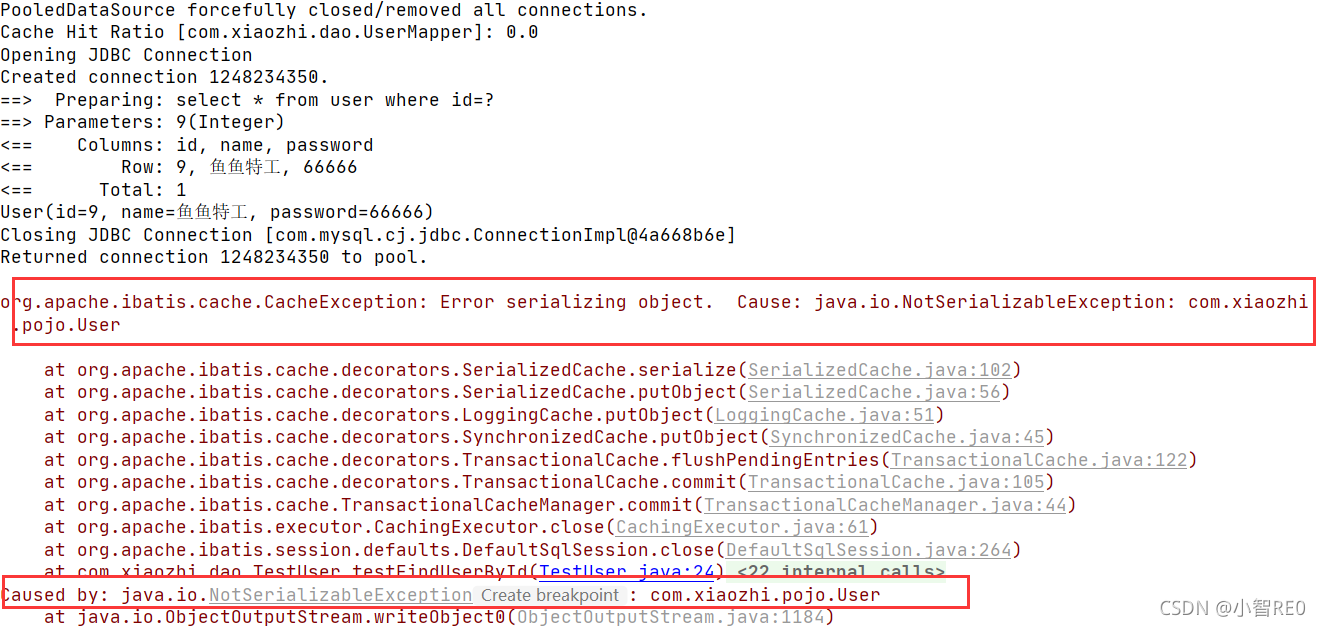1321x626 pixels.
Task: Click the "com.xiaozhi.pojo.User" text in Caused by line
Action: point(765,595)
